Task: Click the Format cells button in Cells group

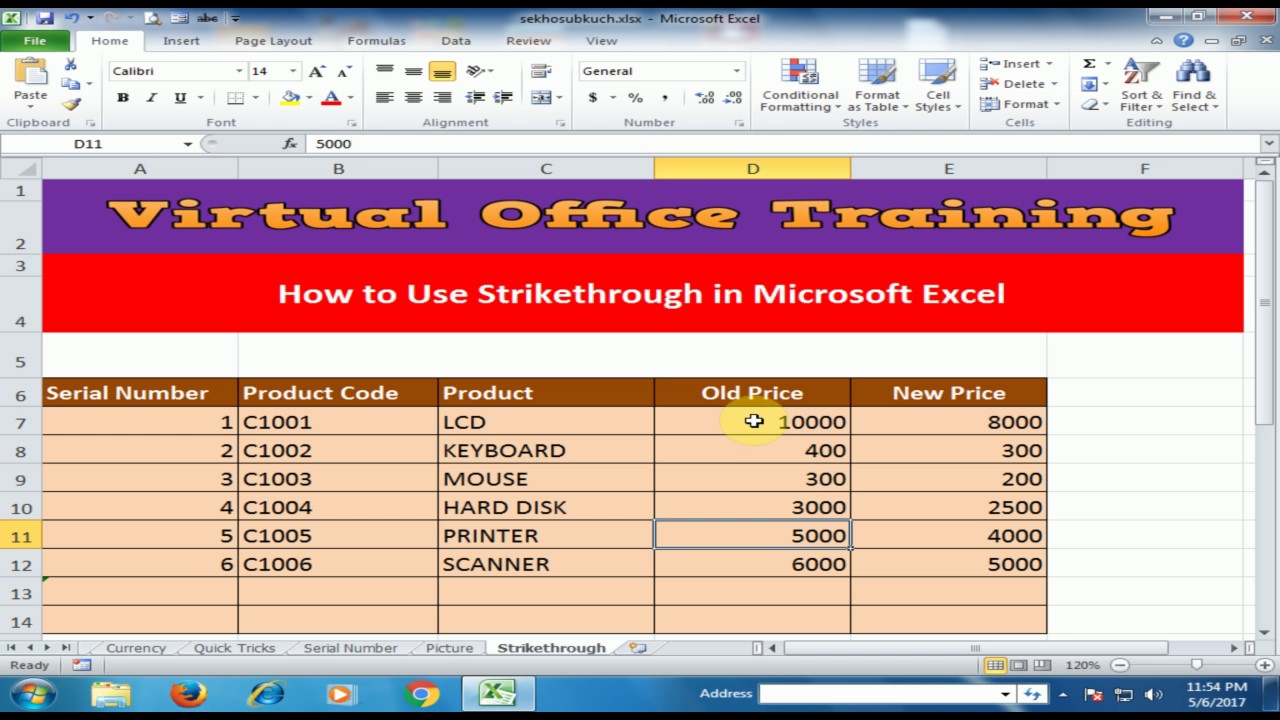Action: point(1020,104)
